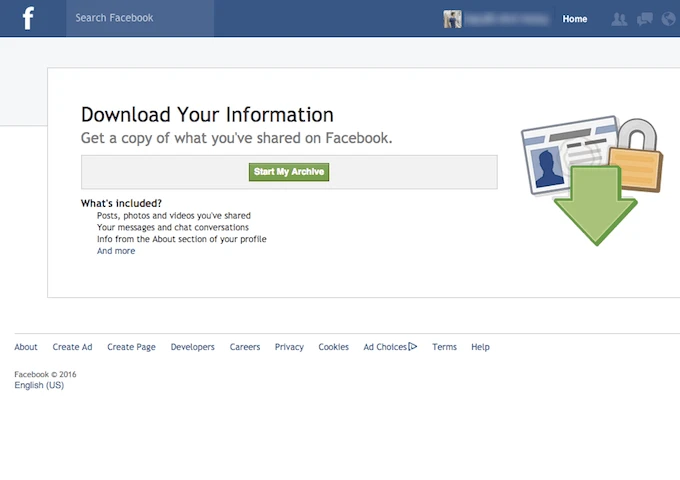
Task: Go to Home in the top bar
Action: 575,19
